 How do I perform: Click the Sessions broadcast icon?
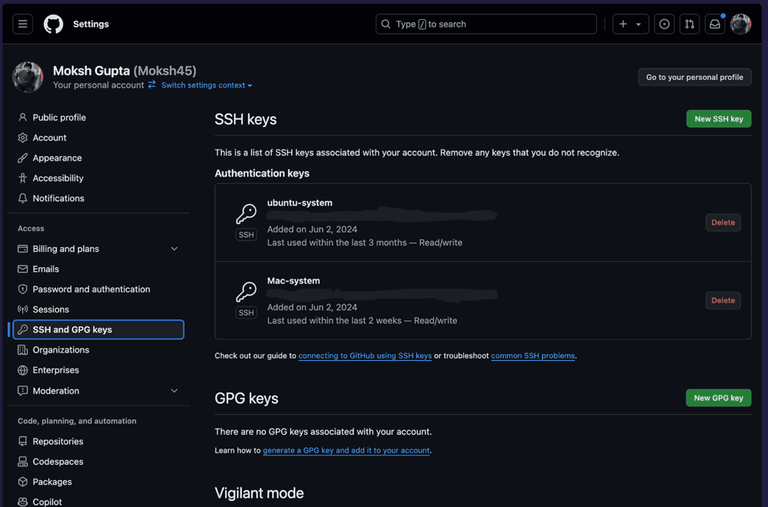pos(23,310)
